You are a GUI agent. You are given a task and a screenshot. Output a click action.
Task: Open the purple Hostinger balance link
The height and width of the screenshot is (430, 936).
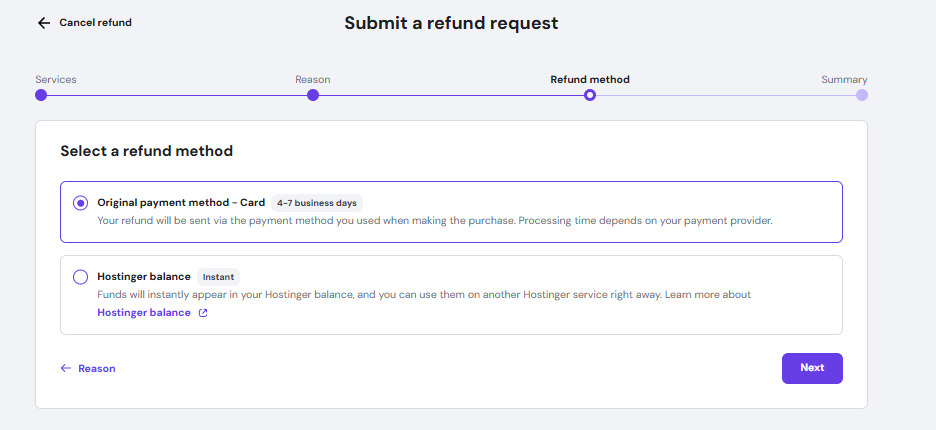[x=144, y=313]
